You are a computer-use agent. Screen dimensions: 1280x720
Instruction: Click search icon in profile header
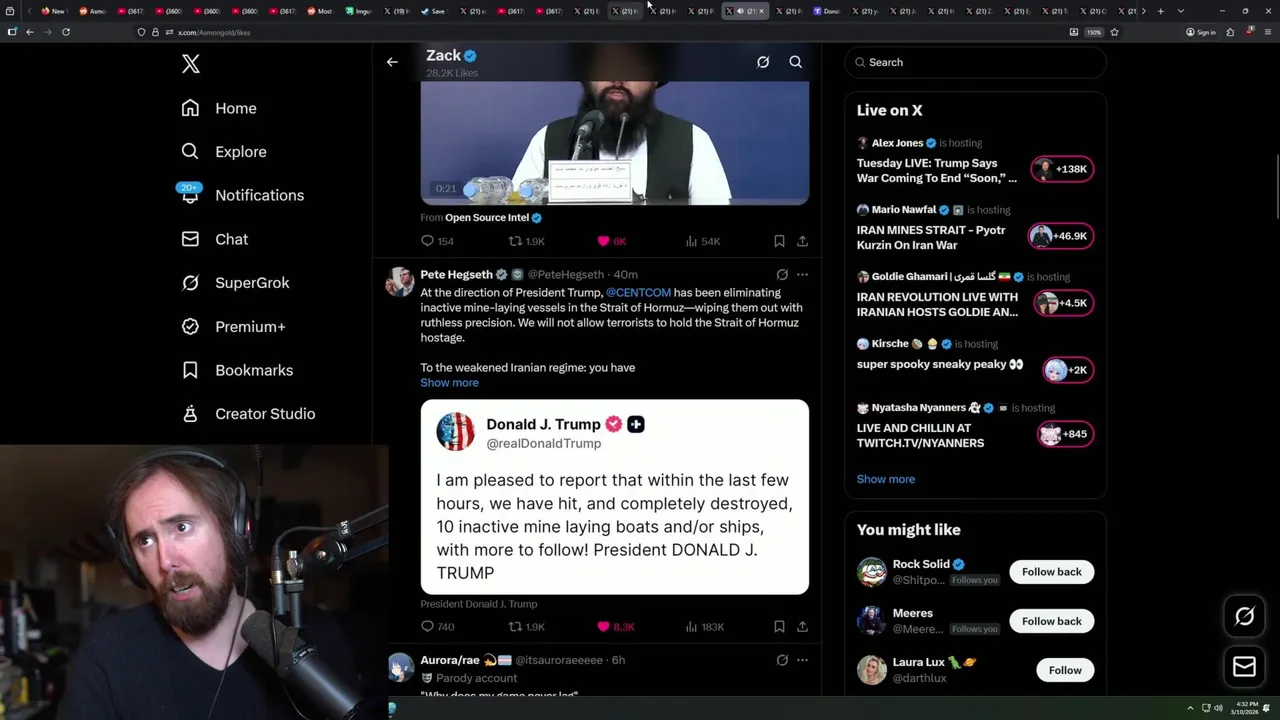point(796,62)
